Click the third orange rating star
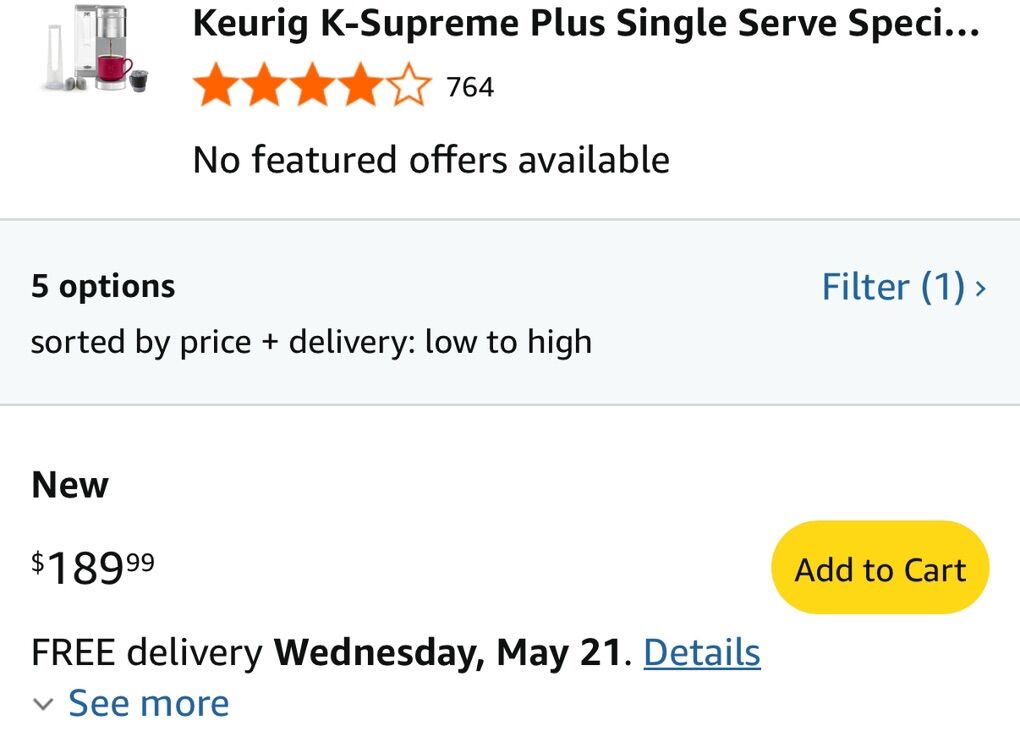The height and width of the screenshot is (748, 1020). point(312,87)
